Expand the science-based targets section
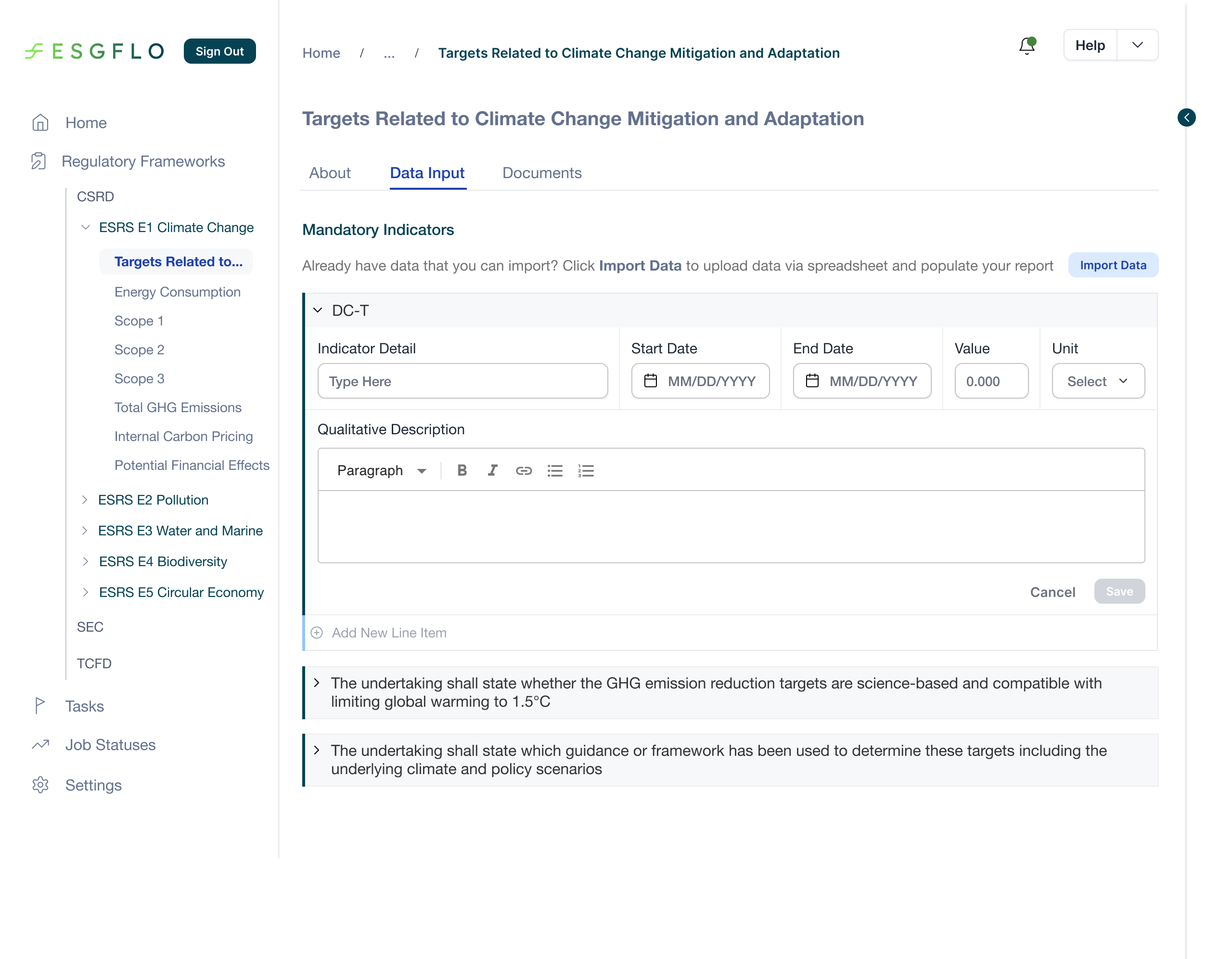The width and height of the screenshot is (1232, 959). point(317,683)
